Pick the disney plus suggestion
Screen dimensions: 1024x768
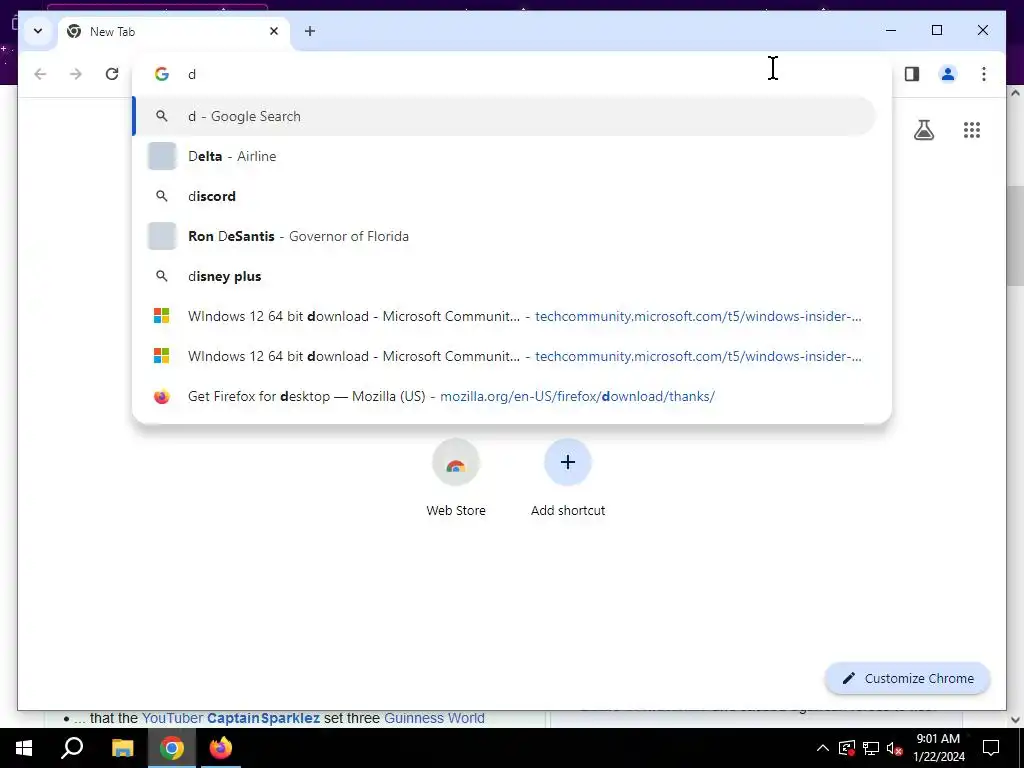[504, 276]
